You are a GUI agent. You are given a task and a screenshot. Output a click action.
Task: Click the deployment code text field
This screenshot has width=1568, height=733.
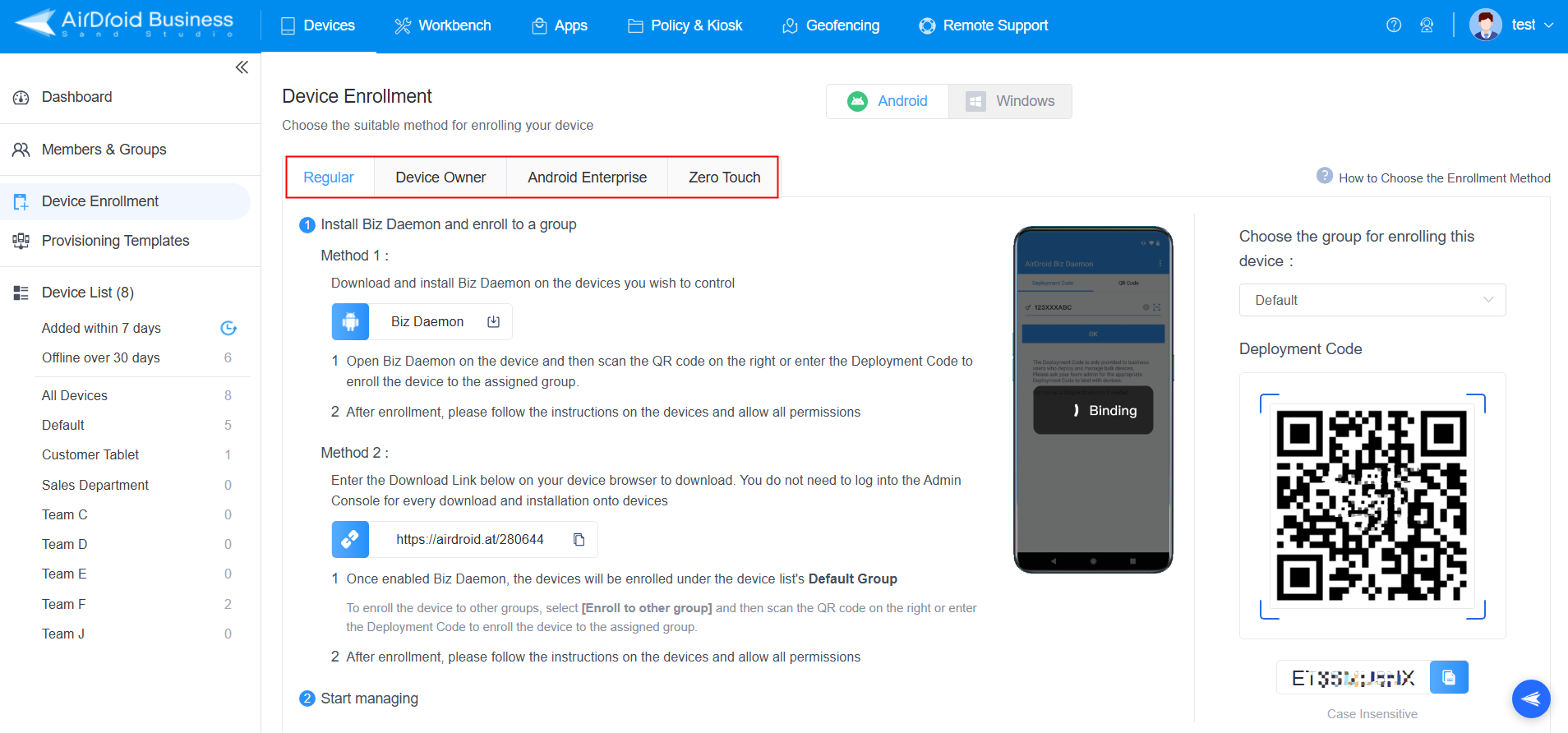[1354, 677]
